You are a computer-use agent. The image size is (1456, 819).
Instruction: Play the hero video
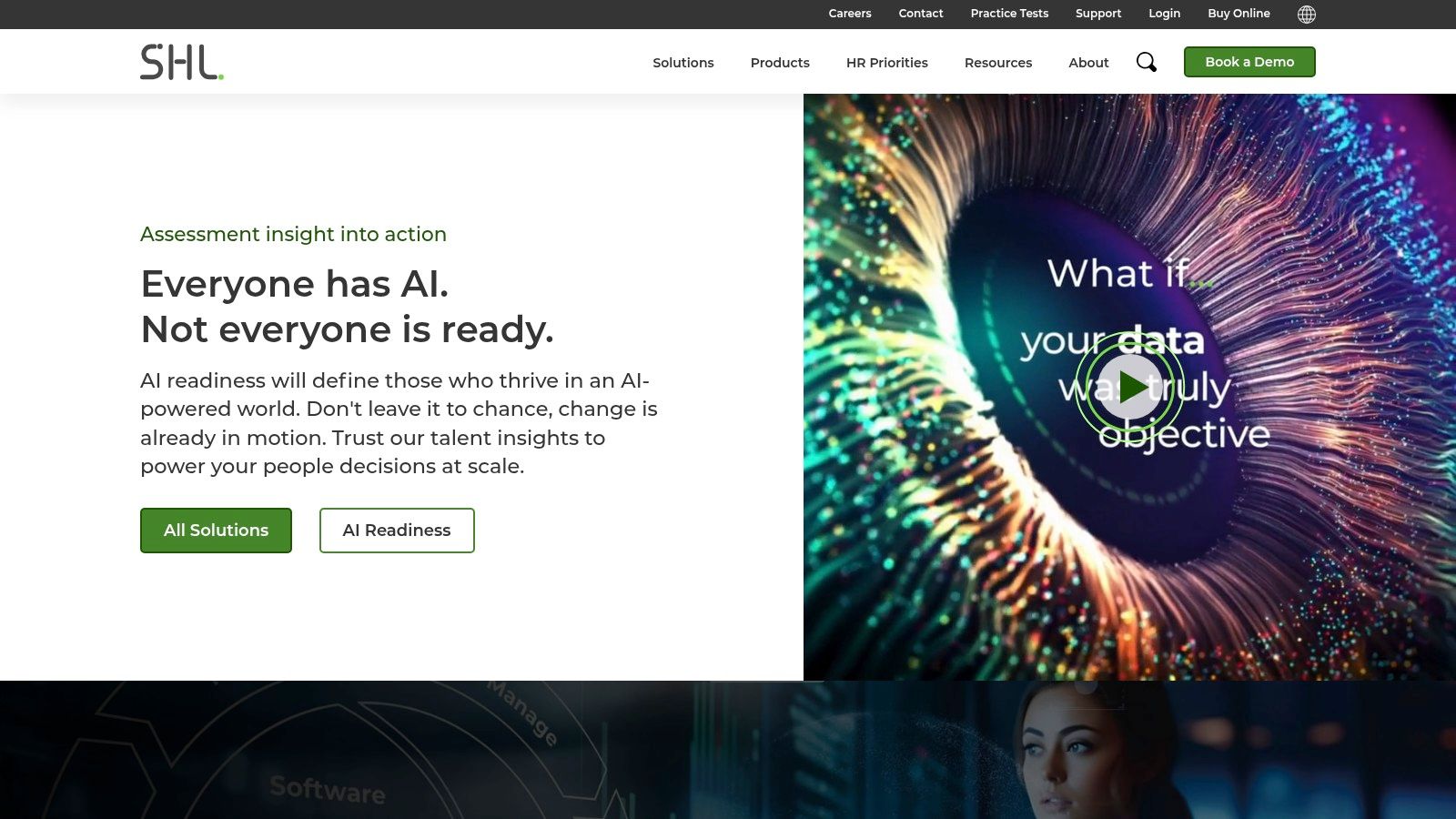(x=1129, y=387)
